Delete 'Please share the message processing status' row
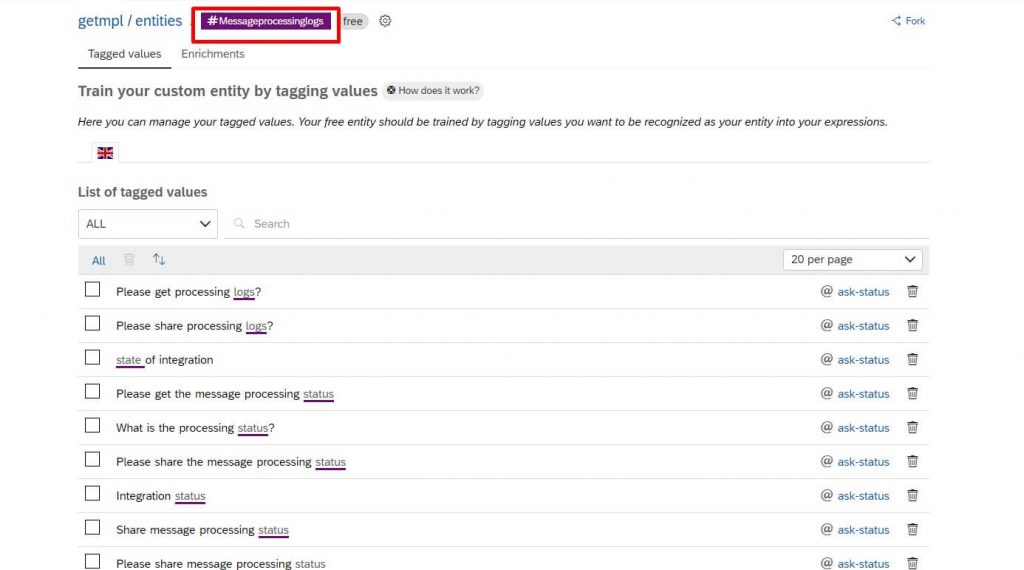This screenshot has width=1024, height=570. [x=912, y=461]
